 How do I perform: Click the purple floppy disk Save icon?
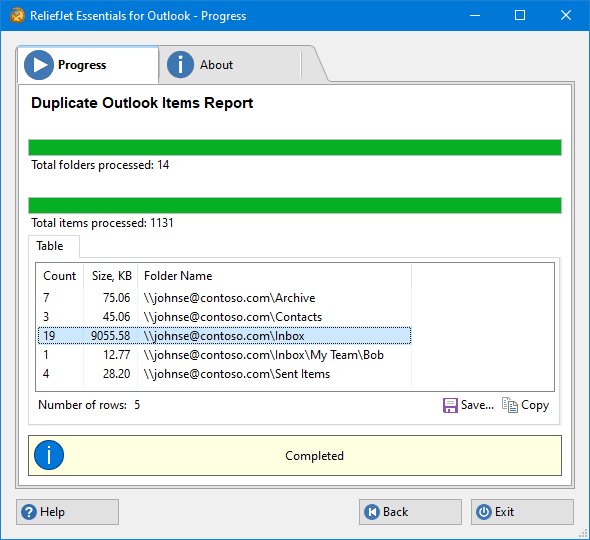tap(450, 405)
